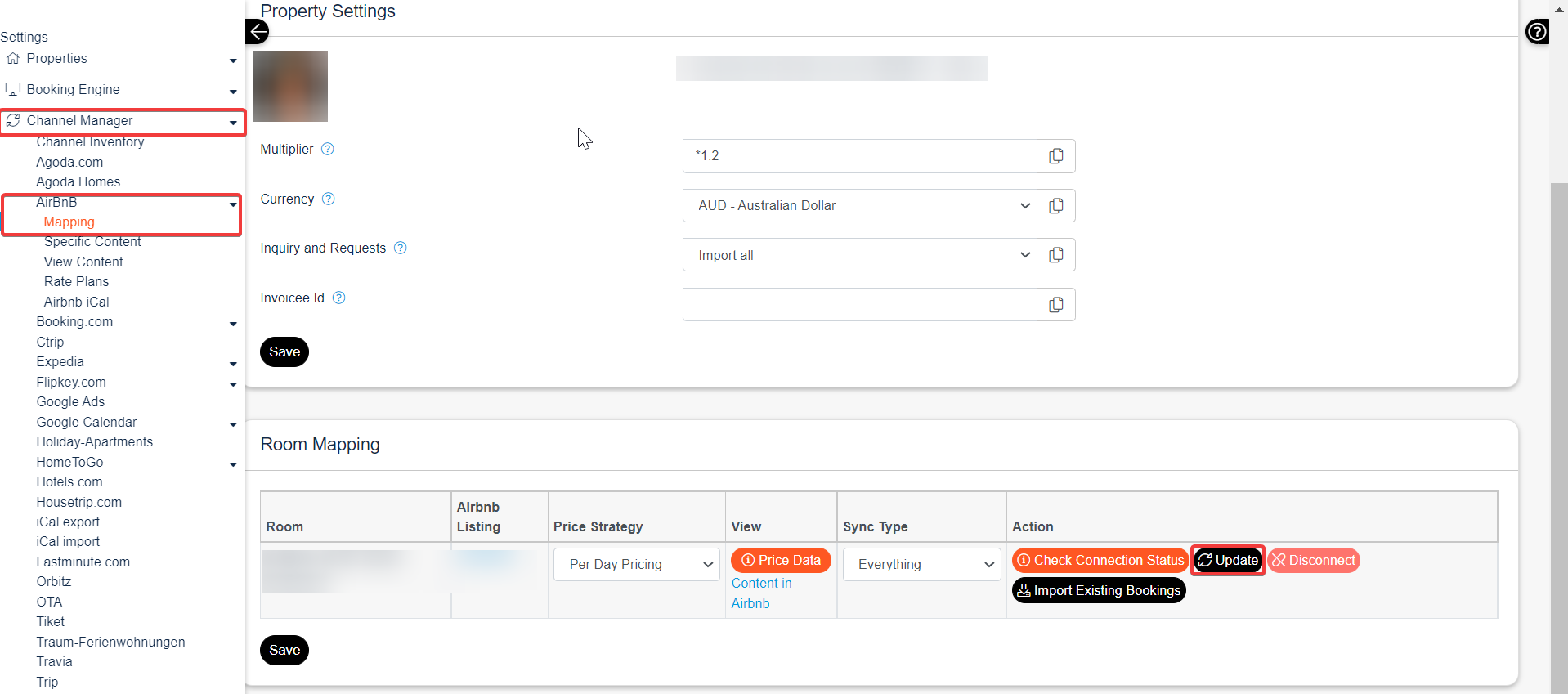1568x694 pixels.
Task: Open Housetrip.com channel in sidebar
Action: pyautogui.click(x=78, y=502)
